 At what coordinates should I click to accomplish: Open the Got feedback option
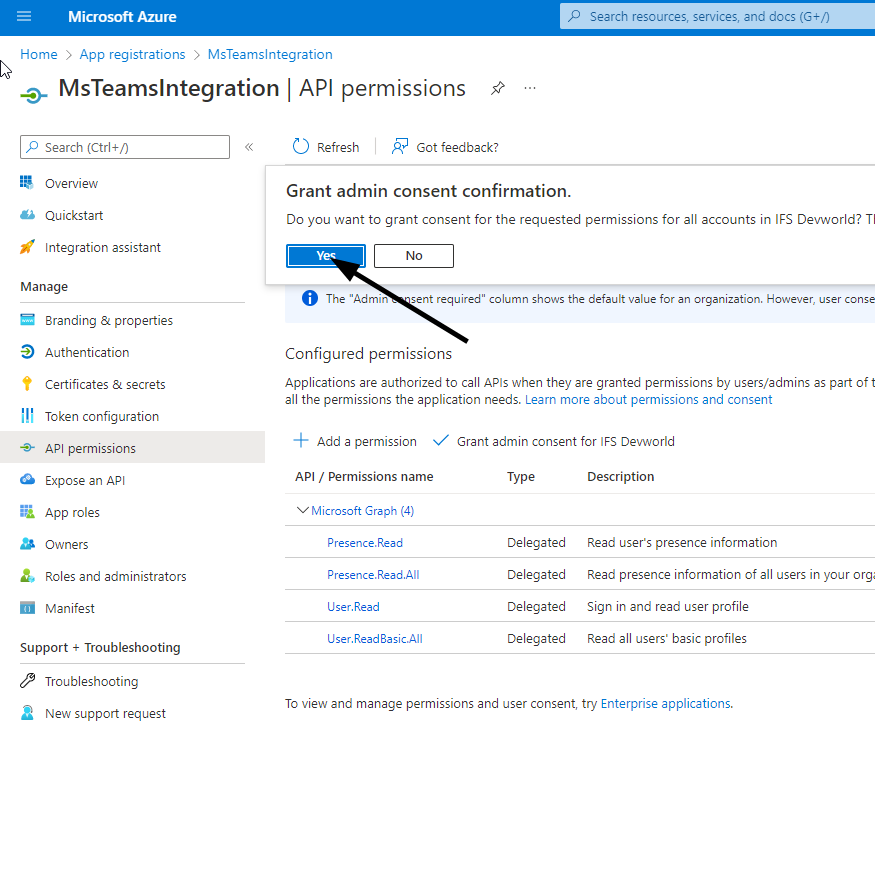point(444,147)
